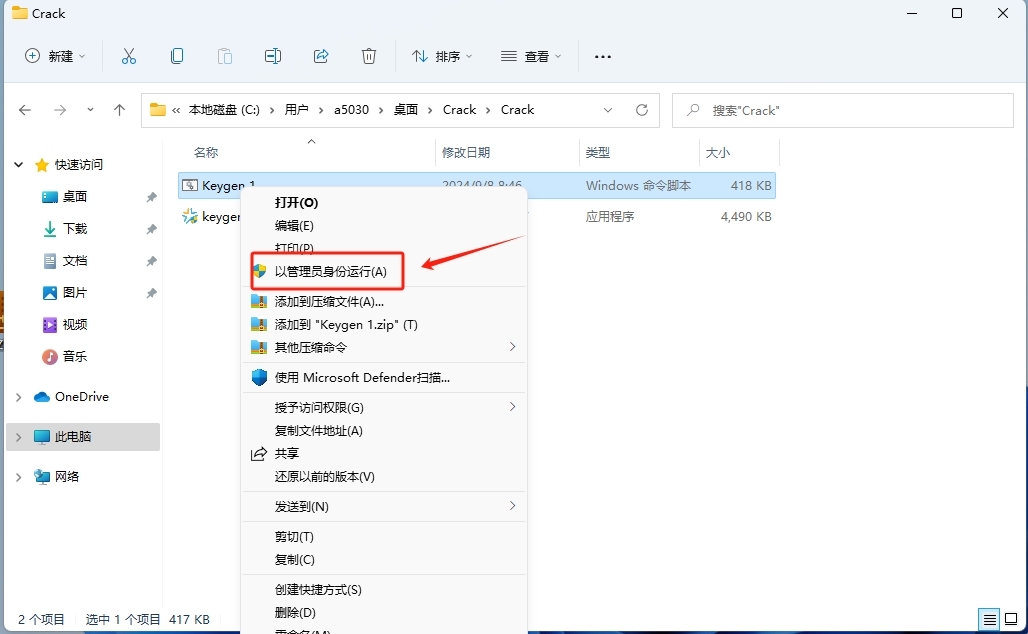Click the Share icon in the toolbar

[x=321, y=56]
